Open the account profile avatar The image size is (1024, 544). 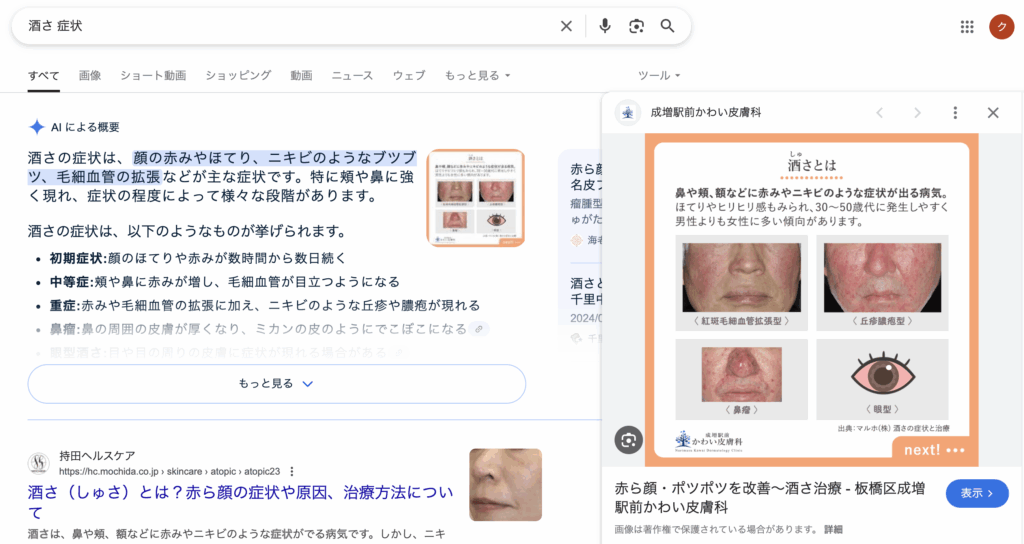(1001, 27)
